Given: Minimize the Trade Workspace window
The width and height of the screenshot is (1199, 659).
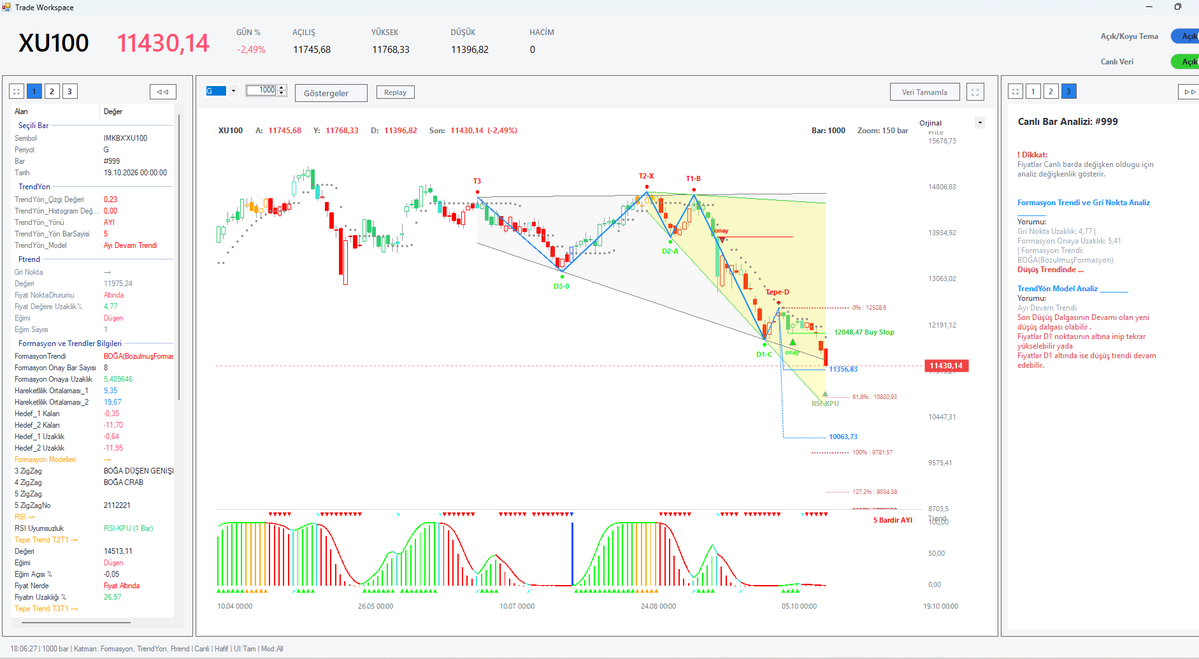Looking at the screenshot, I should (1149, 7).
